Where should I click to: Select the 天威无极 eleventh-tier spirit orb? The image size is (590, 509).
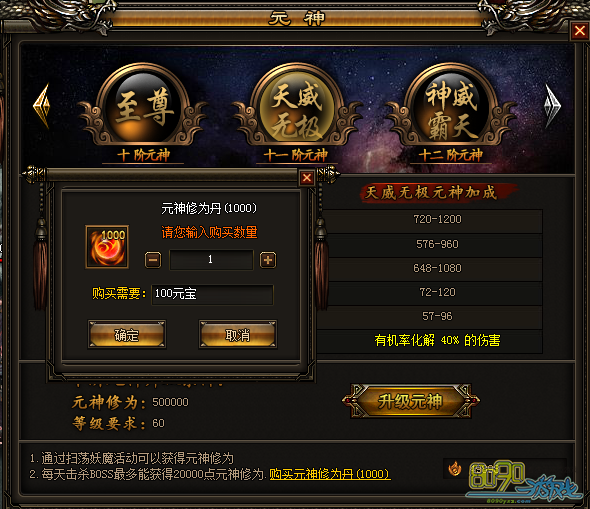click(x=297, y=106)
